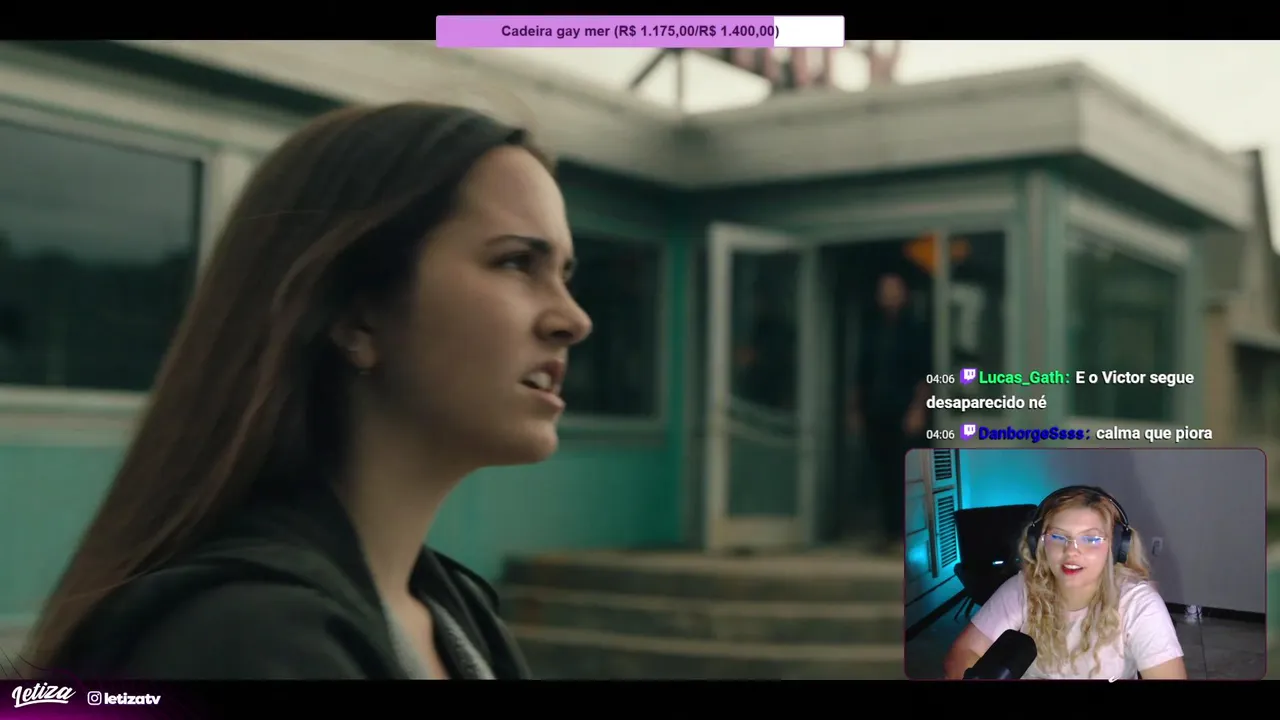Click the goal amount text R$ 1.175,00/R$ 1.400,00

[x=697, y=31]
